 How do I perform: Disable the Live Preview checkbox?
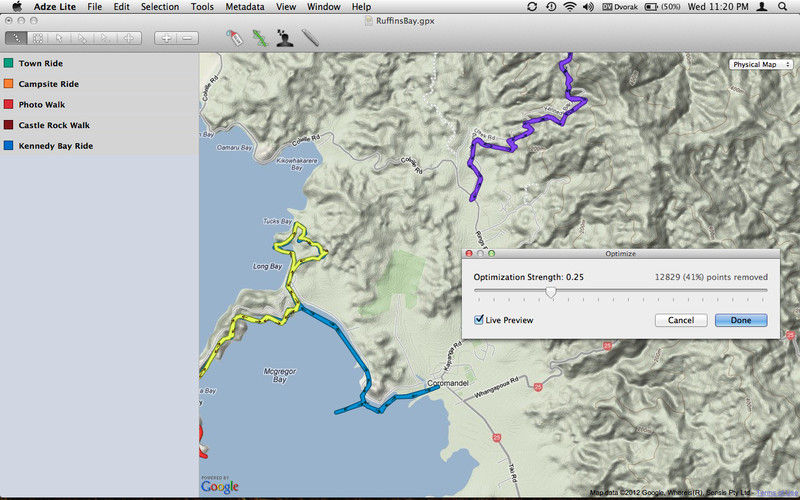coord(479,320)
